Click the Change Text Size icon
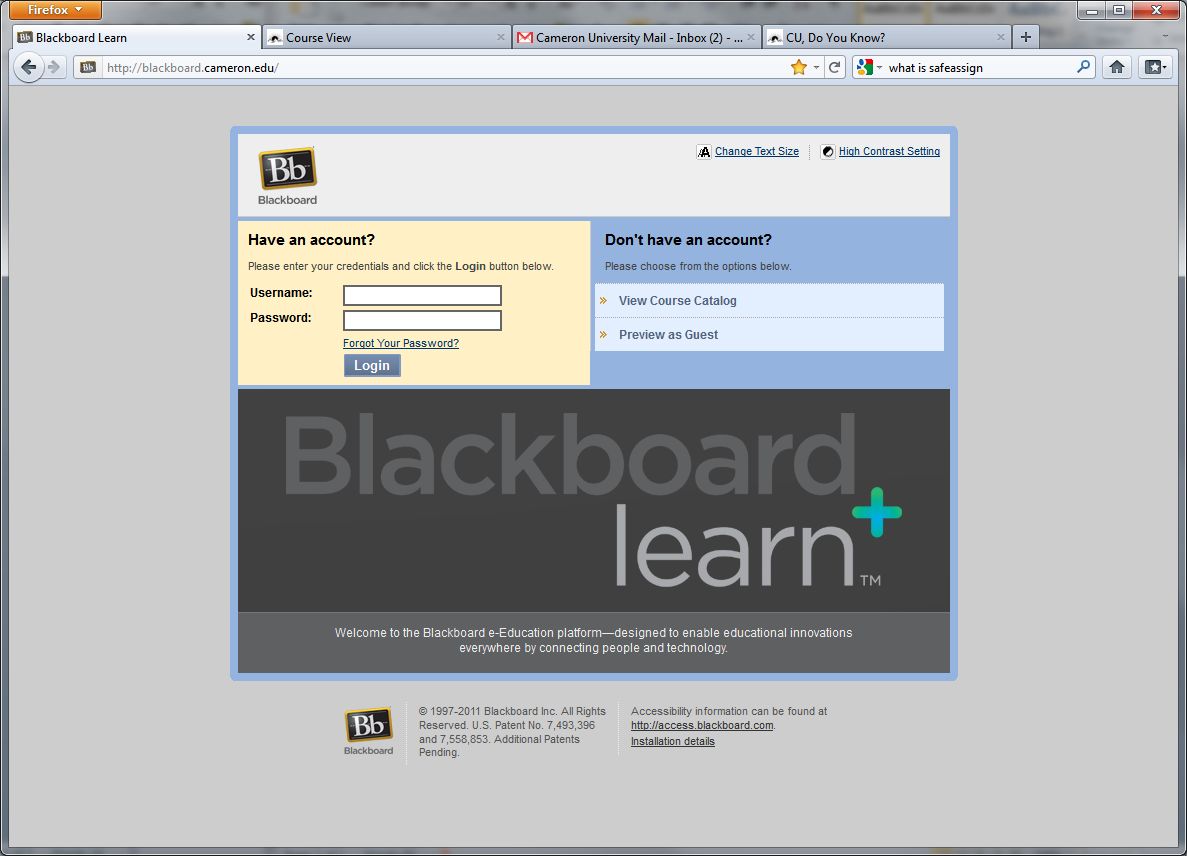Viewport: 1187px width, 856px height. (704, 152)
